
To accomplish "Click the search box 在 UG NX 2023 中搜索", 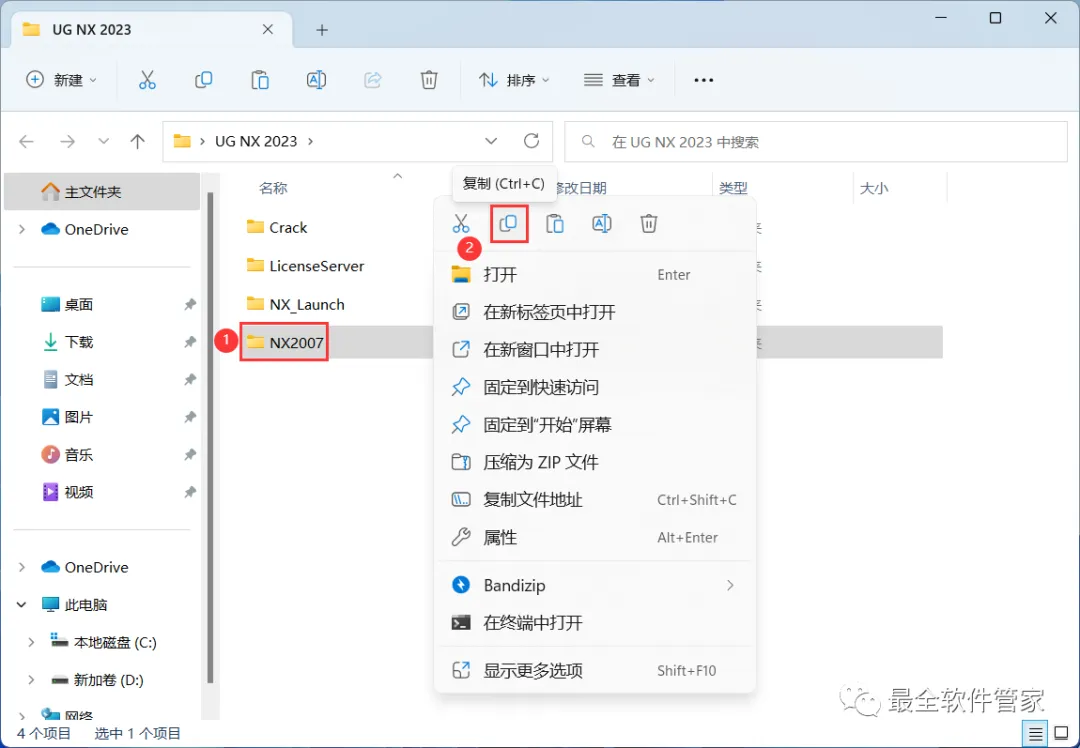I will 816,142.
